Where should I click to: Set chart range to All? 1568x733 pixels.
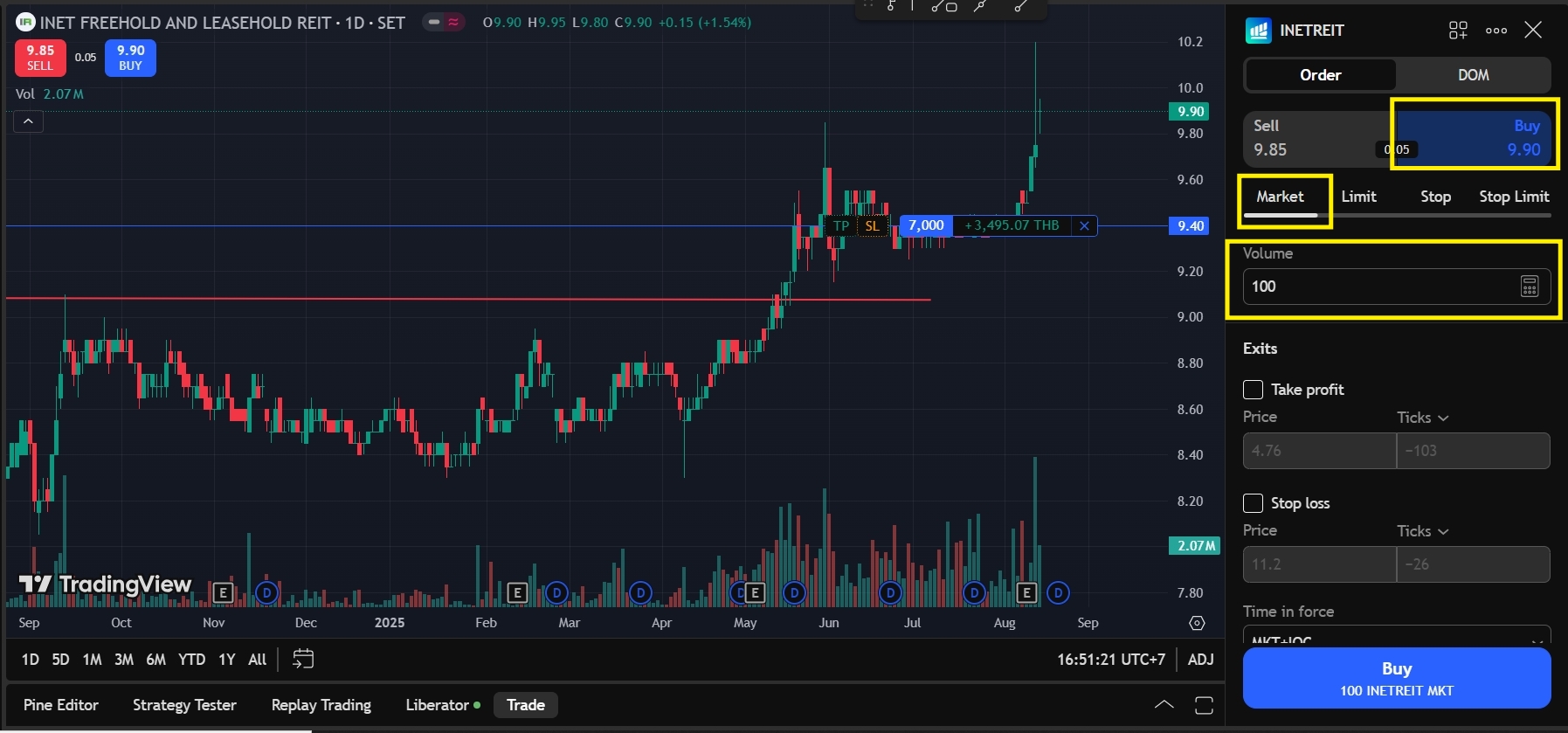tap(257, 660)
